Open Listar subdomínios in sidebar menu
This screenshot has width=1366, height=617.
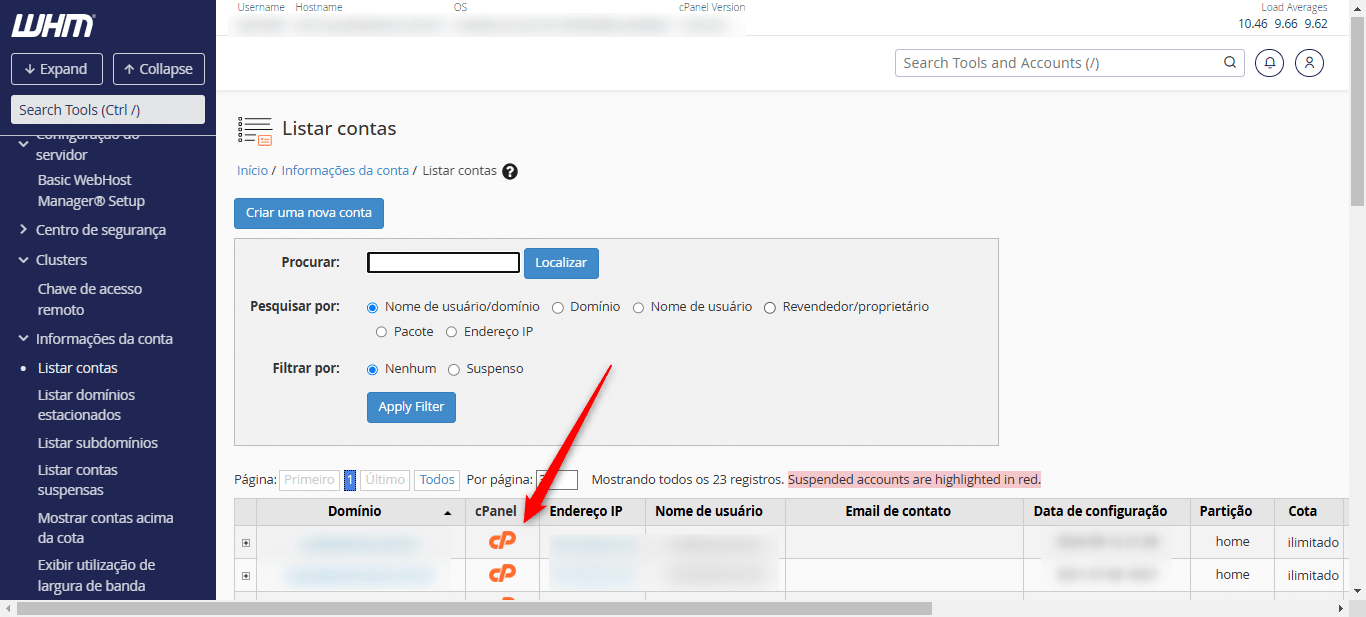pos(97,443)
